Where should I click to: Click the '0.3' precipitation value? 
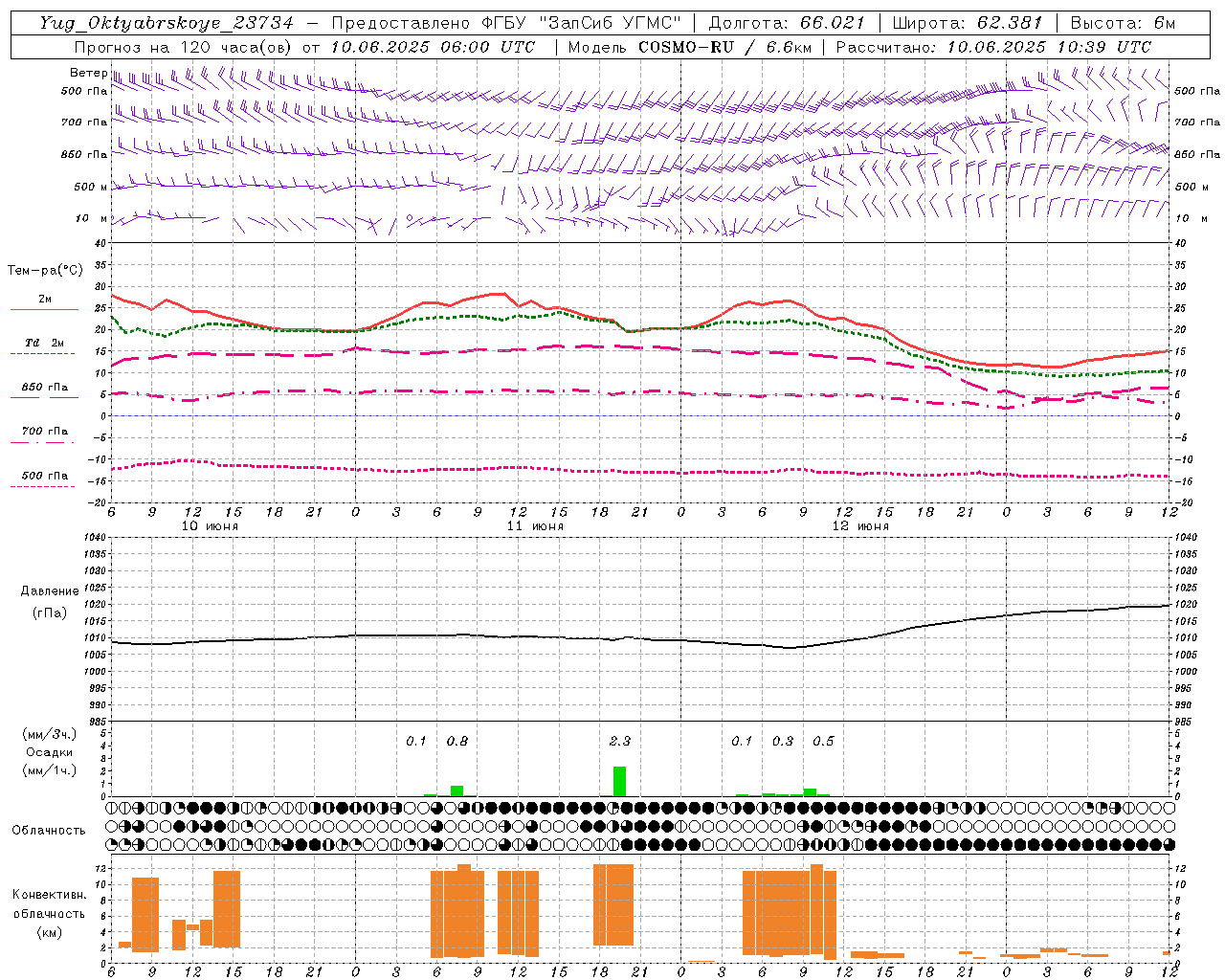click(x=783, y=741)
